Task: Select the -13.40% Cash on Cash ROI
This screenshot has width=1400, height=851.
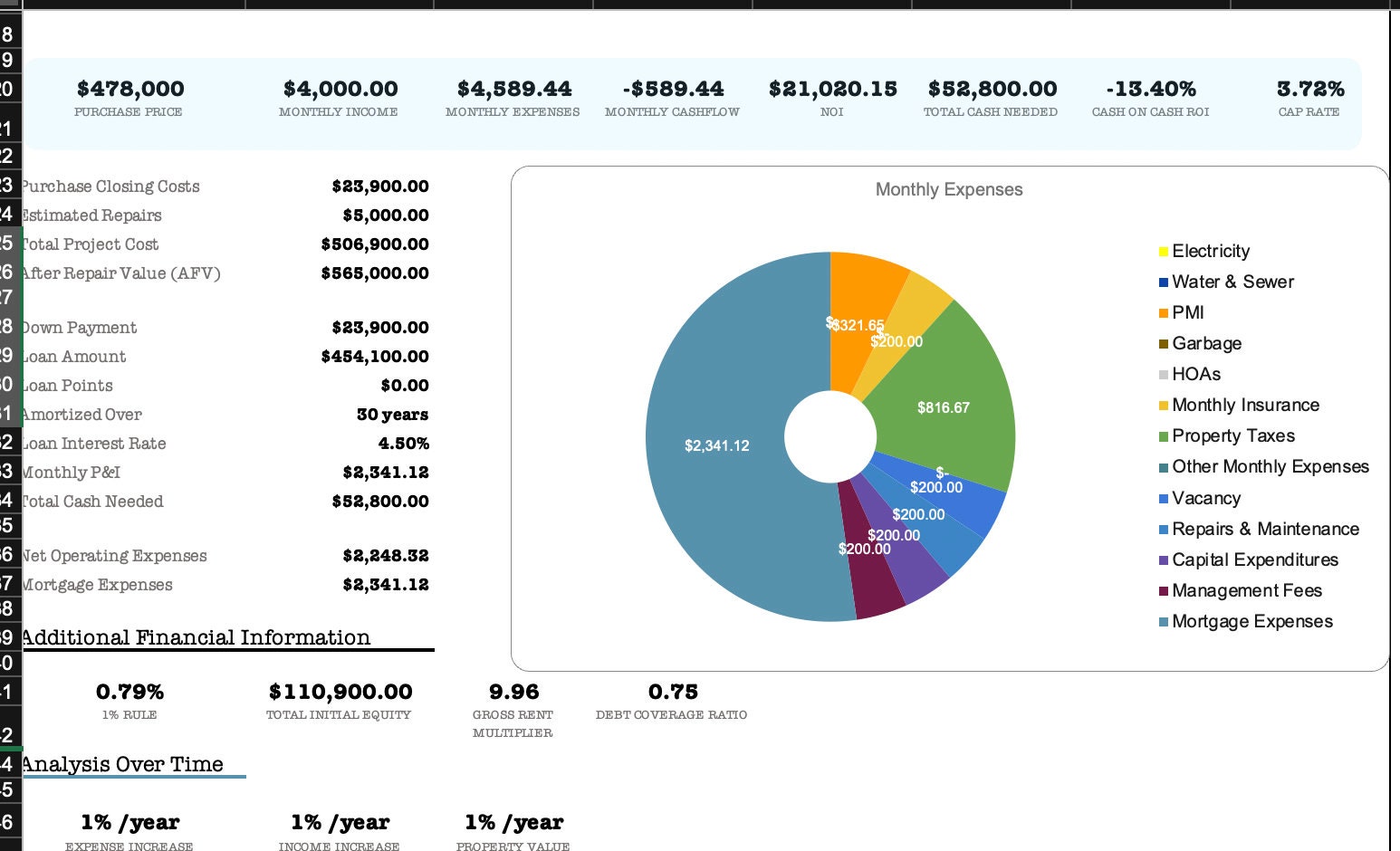Action: 1151,89
